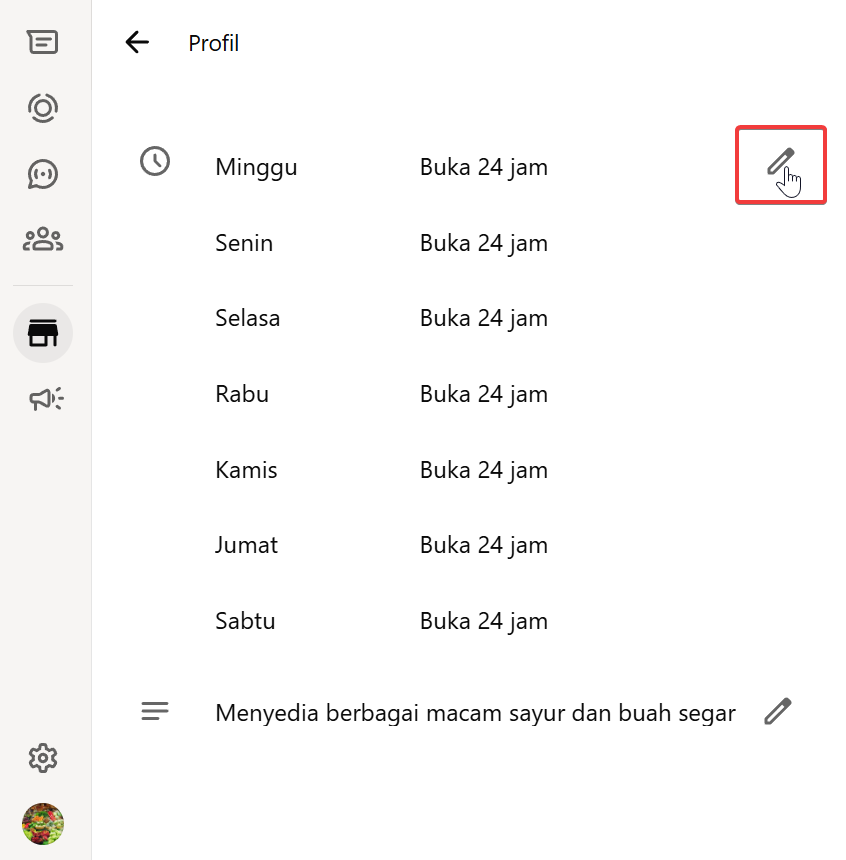The image size is (846, 860).
Task: Click the Sabtu 'Buka 24 jam' text
Action: pyautogui.click(x=484, y=621)
